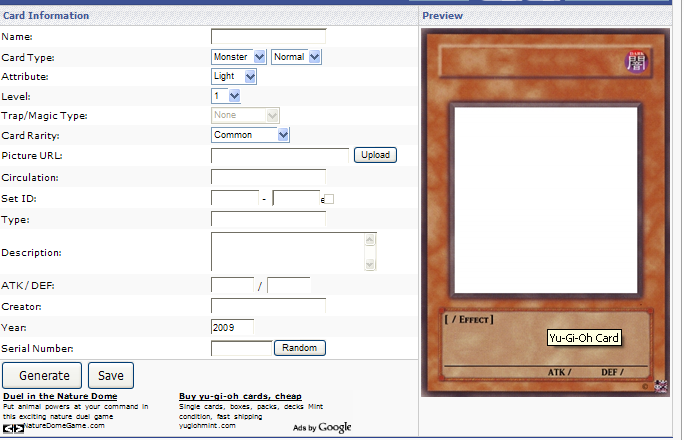This screenshot has width=684, height=440.
Task: Toggle the Set ID checkbox
Action: coord(329,199)
